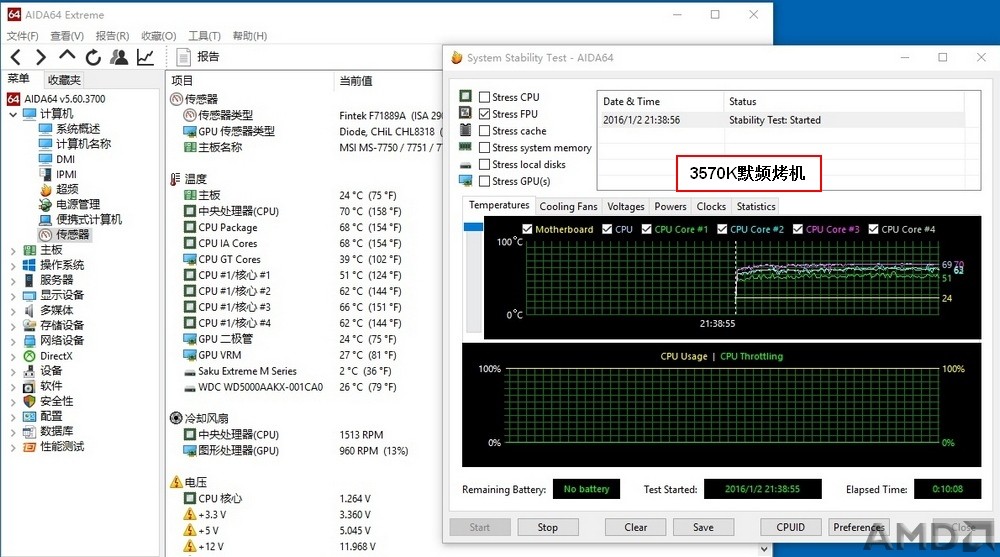Click the blue temperature graph slider
This screenshot has width=1000, height=557.
[473, 227]
